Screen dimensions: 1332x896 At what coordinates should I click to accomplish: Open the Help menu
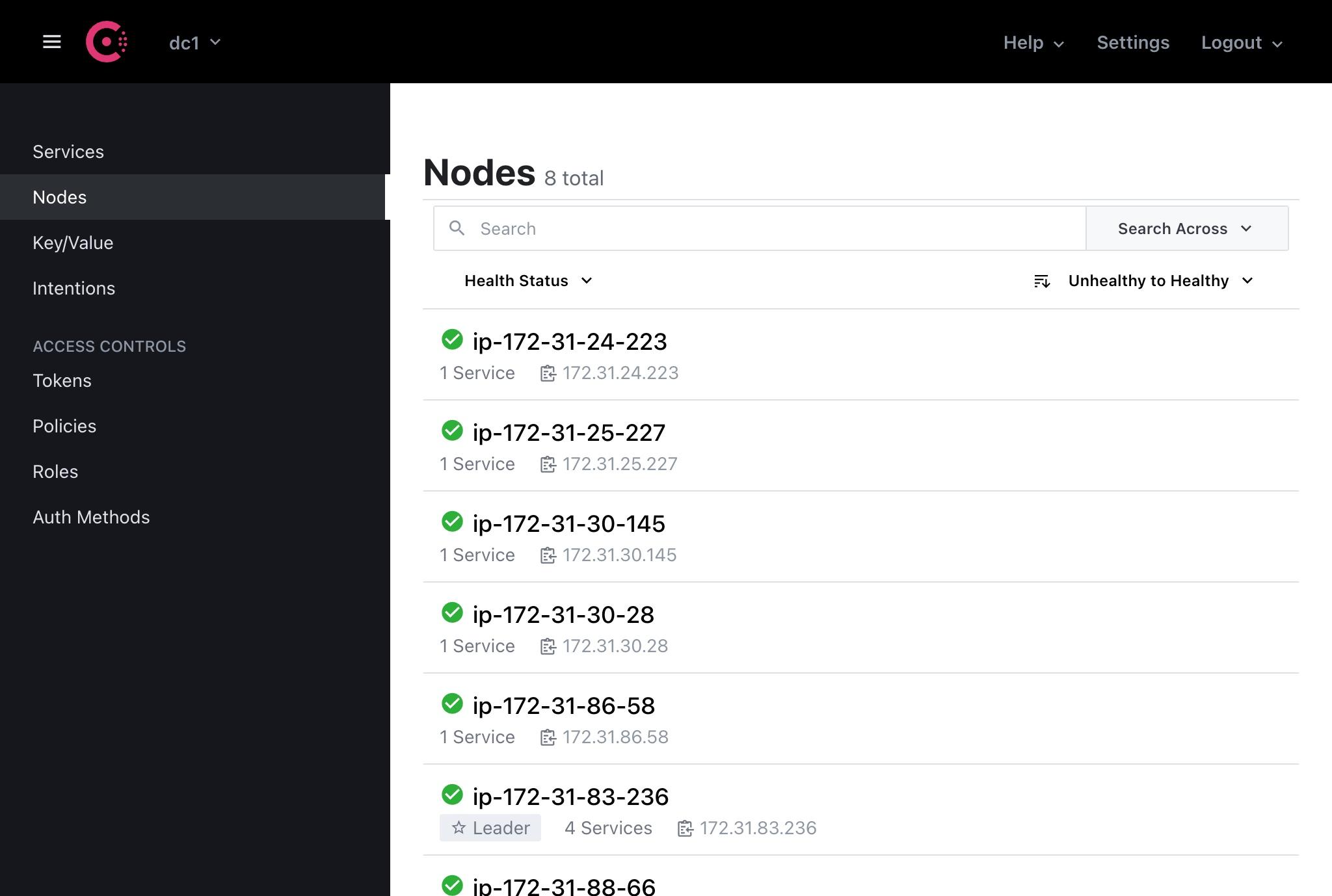coord(1034,42)
